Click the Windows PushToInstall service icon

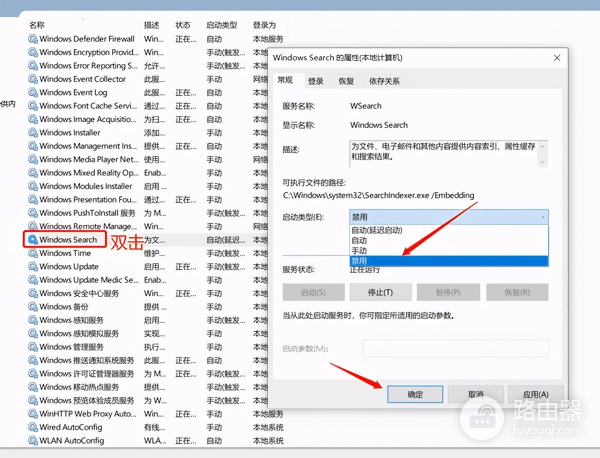[33, 213]
